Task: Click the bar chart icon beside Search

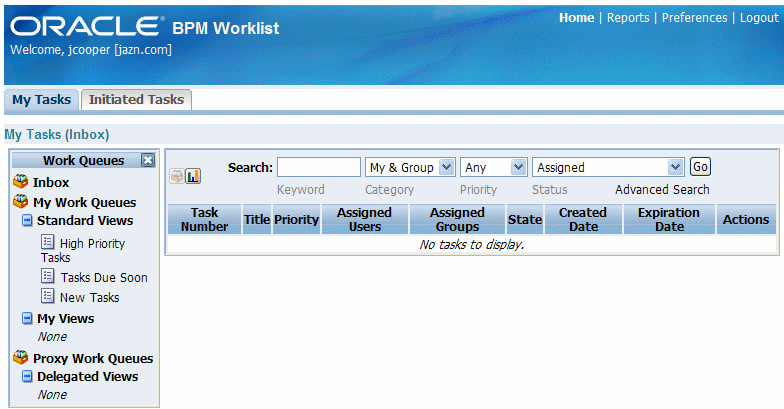Action: point(193,176)
